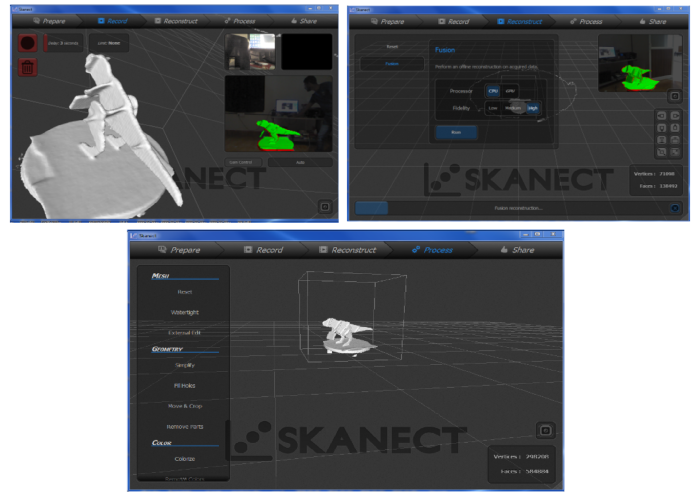Select the downward-facing camera view preset icon

pyautogui.click(x=662, y=128)
